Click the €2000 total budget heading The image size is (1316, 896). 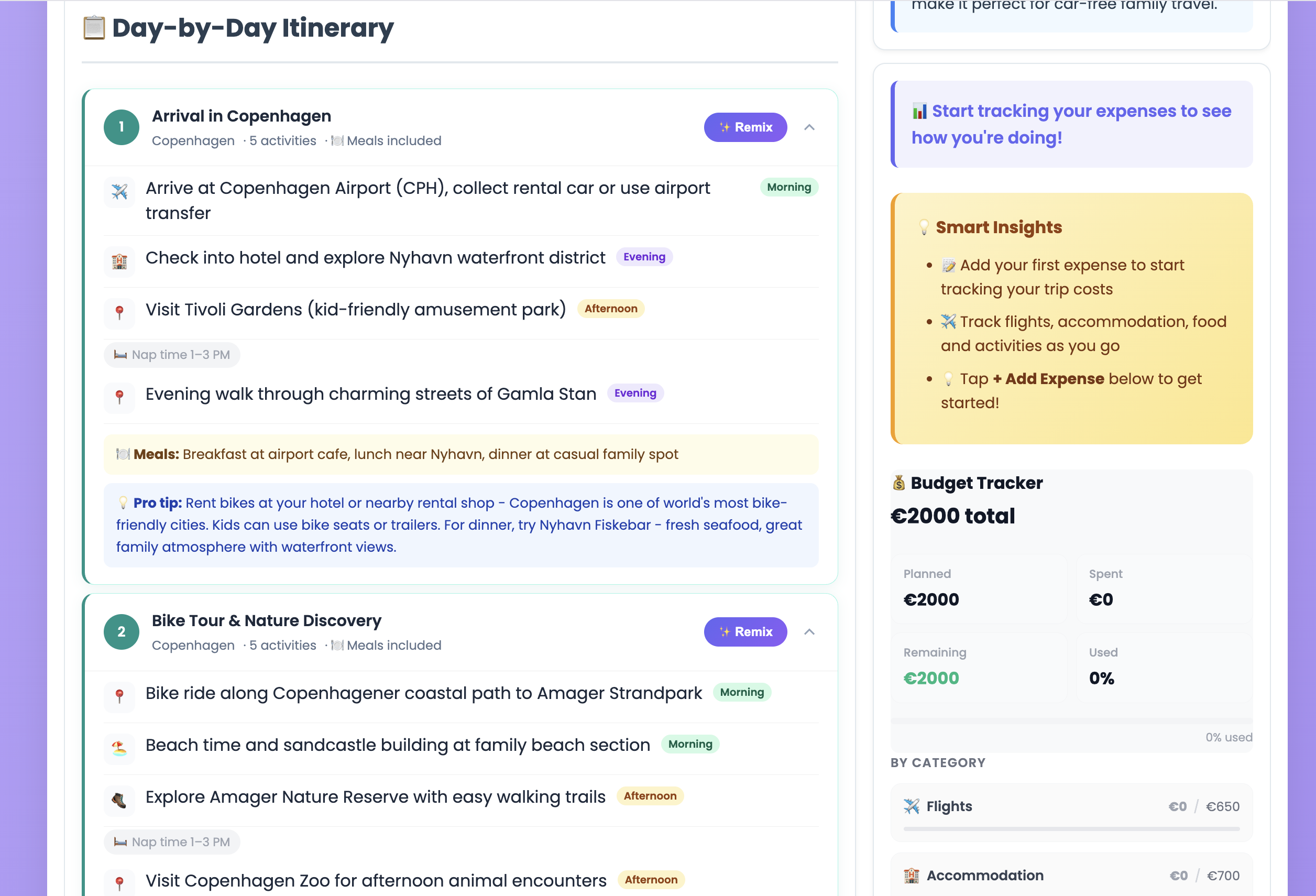(953, 517)
